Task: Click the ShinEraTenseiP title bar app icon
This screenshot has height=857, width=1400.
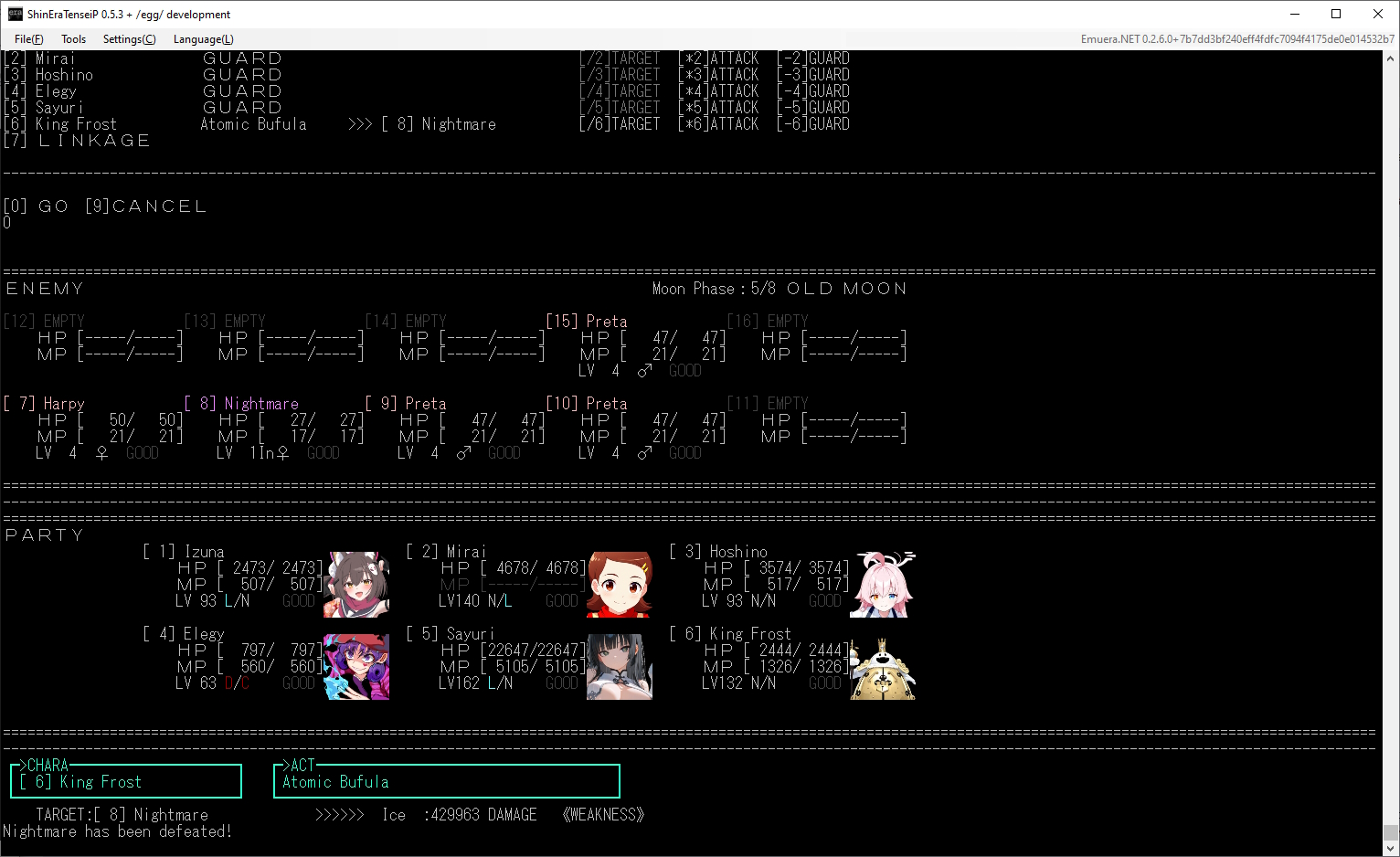Action: [15, 14]
